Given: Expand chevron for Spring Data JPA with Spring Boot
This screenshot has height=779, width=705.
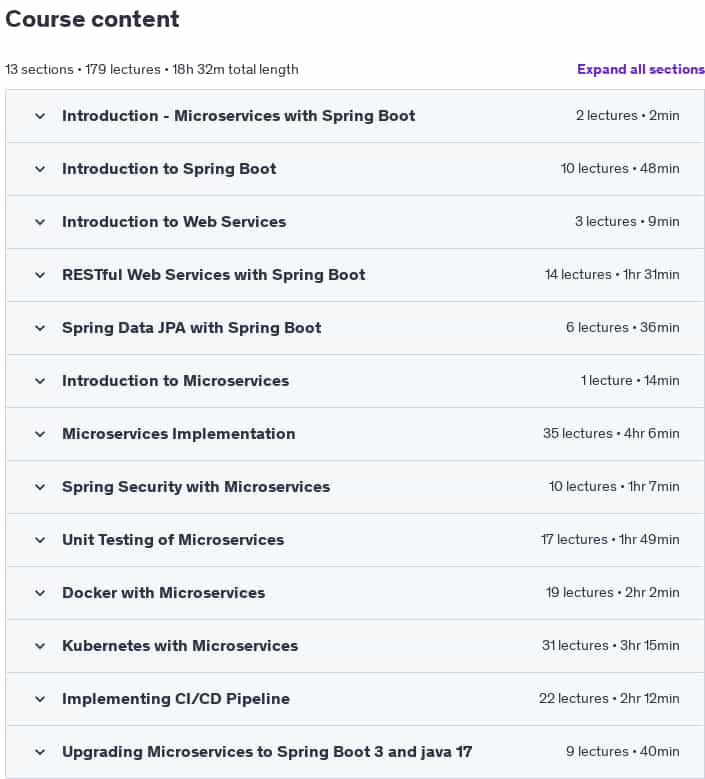Looking at the screenshot, I should 40,328.
